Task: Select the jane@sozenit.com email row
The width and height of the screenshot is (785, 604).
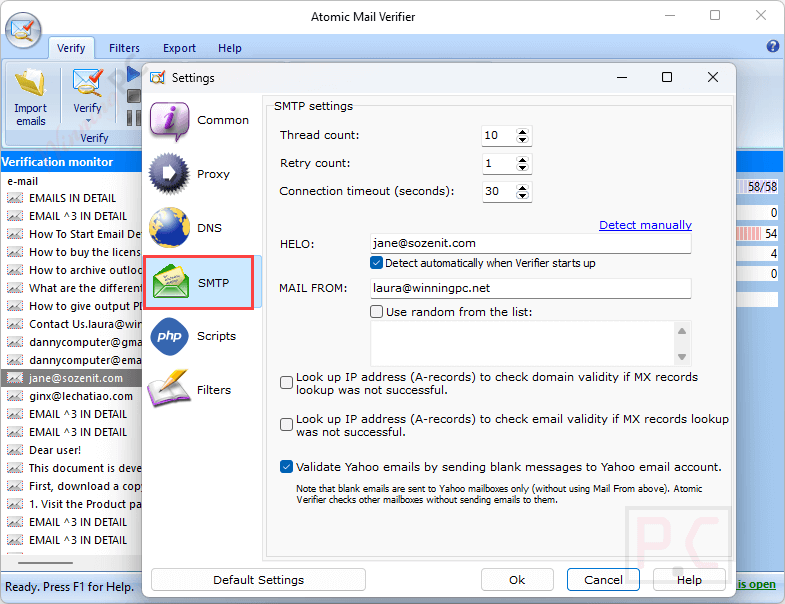Action: [x=72, y=378]
